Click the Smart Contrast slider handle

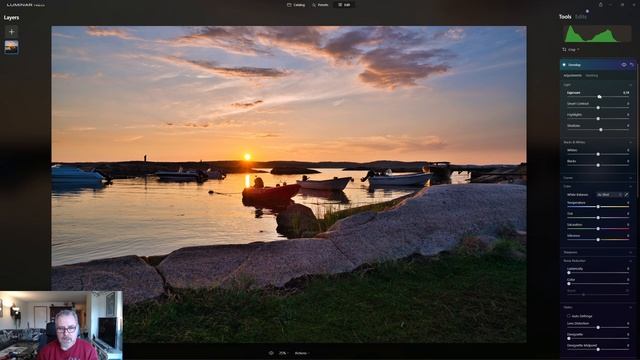tap(598, 108)
